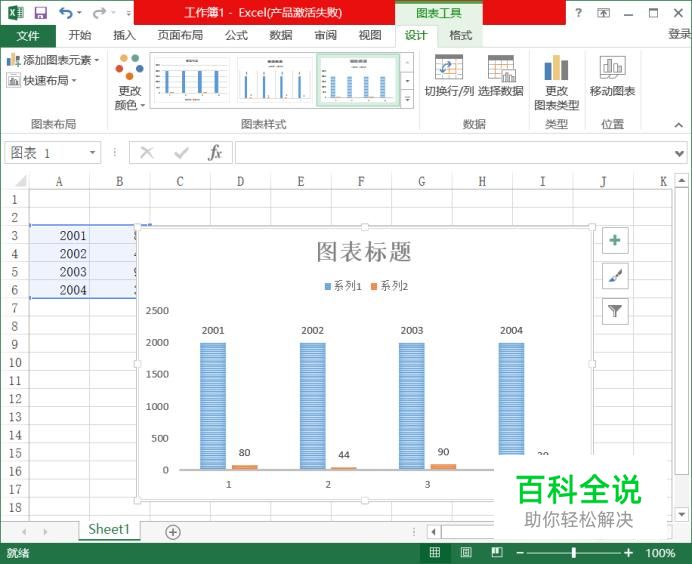
Task: Click the Series 2 legend entry
Action: click(x=390, y=286)
